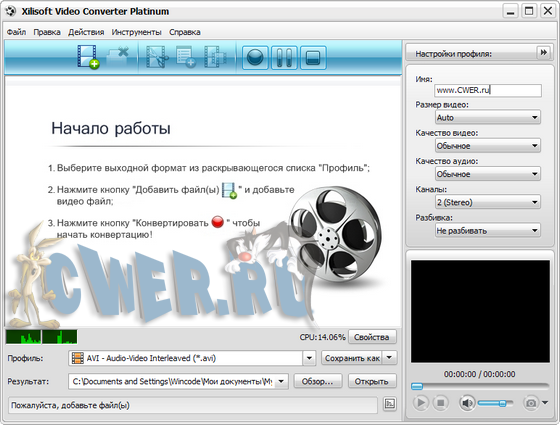560x425 pixels.
Task: Open the Инструменты menu
Action: click(x=136, y=32)
